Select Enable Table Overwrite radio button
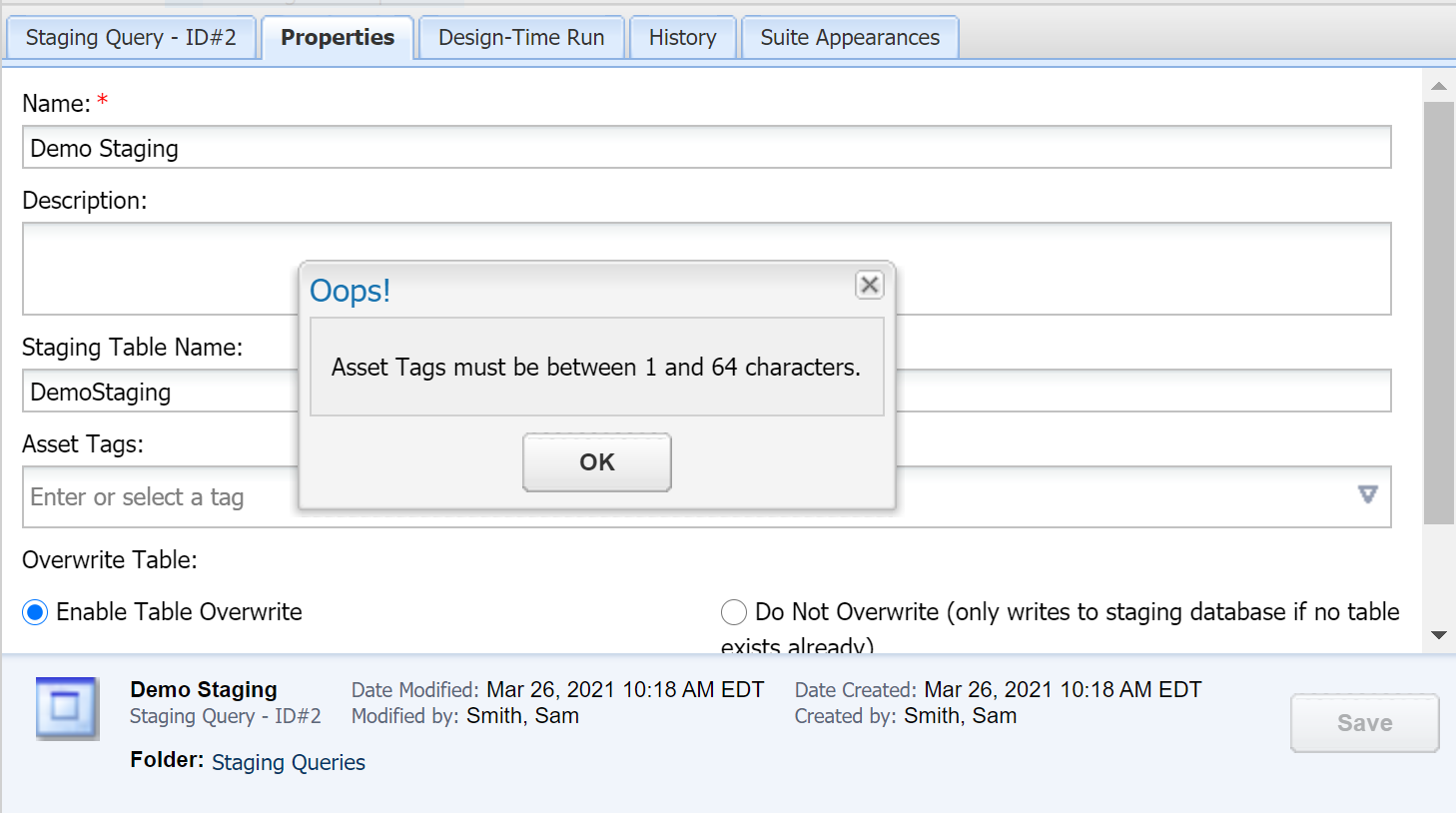The height and width of the screenshot is (813, 1456). tap(35, 612)
